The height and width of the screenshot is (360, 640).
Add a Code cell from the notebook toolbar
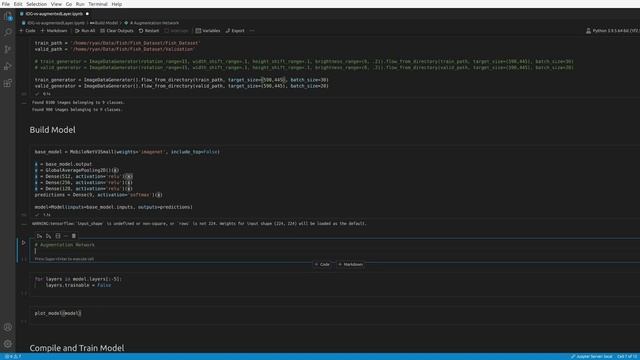[x=28, y=31]
